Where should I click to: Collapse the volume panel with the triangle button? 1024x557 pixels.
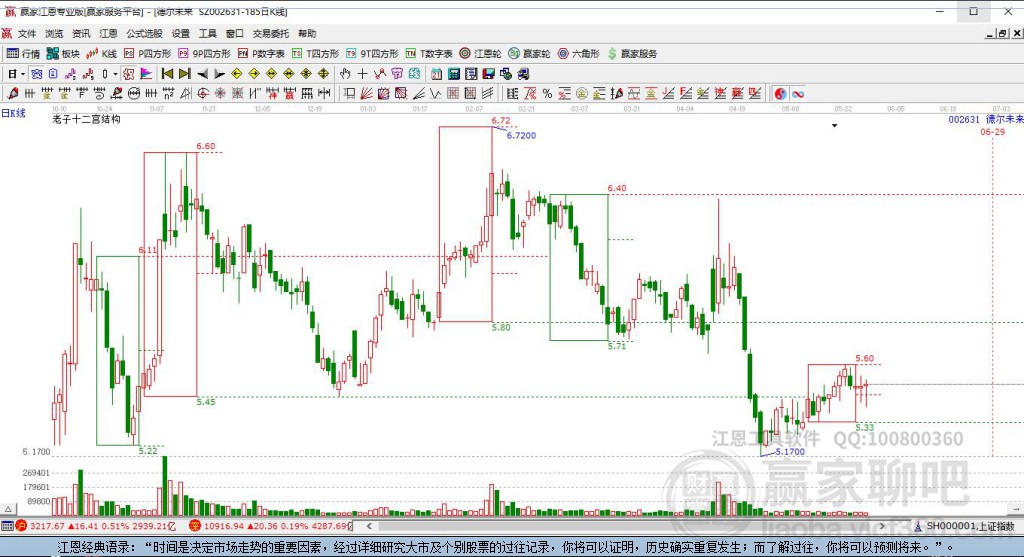coord(8,509)
